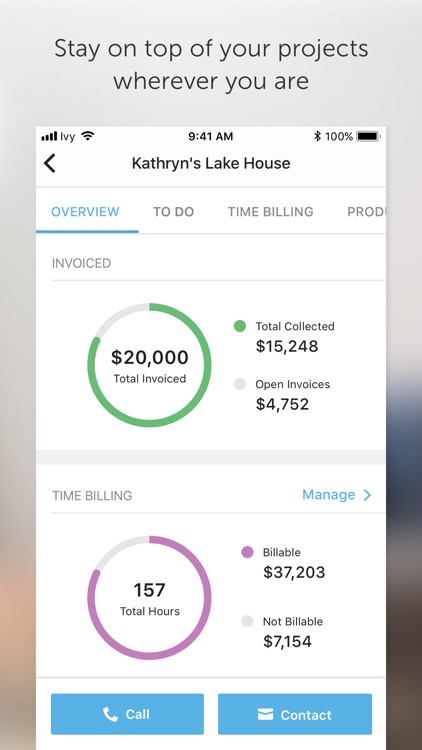Switch to the TO DO tab
The height and width of the screenshot is (750, 422).
(173, 212)
